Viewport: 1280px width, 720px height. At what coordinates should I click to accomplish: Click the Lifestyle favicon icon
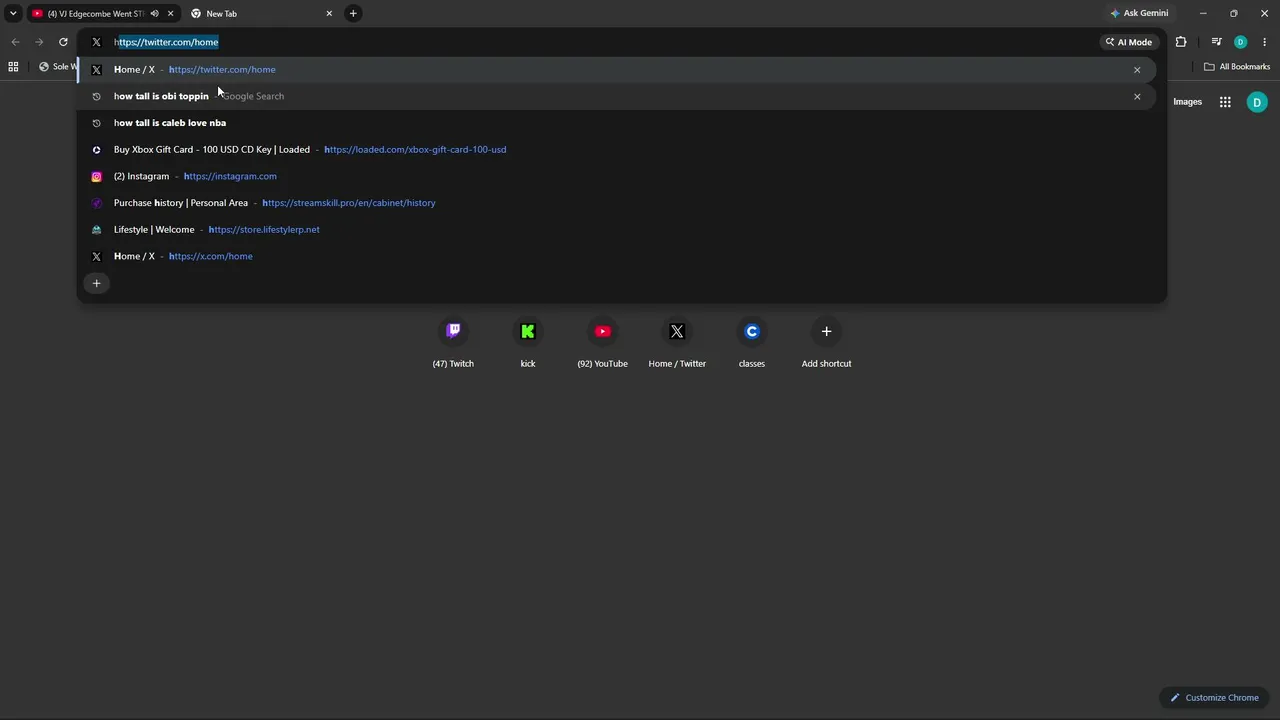click(x=96, y=230)
